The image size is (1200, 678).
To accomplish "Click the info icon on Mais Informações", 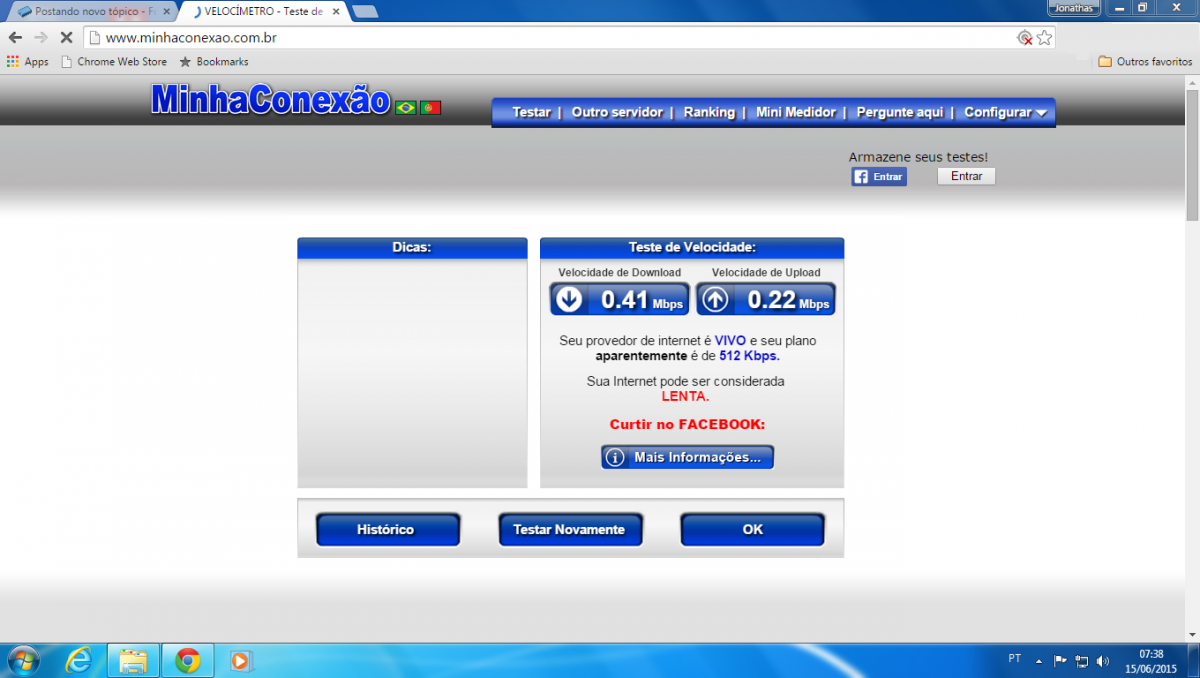I will [616, 457].
